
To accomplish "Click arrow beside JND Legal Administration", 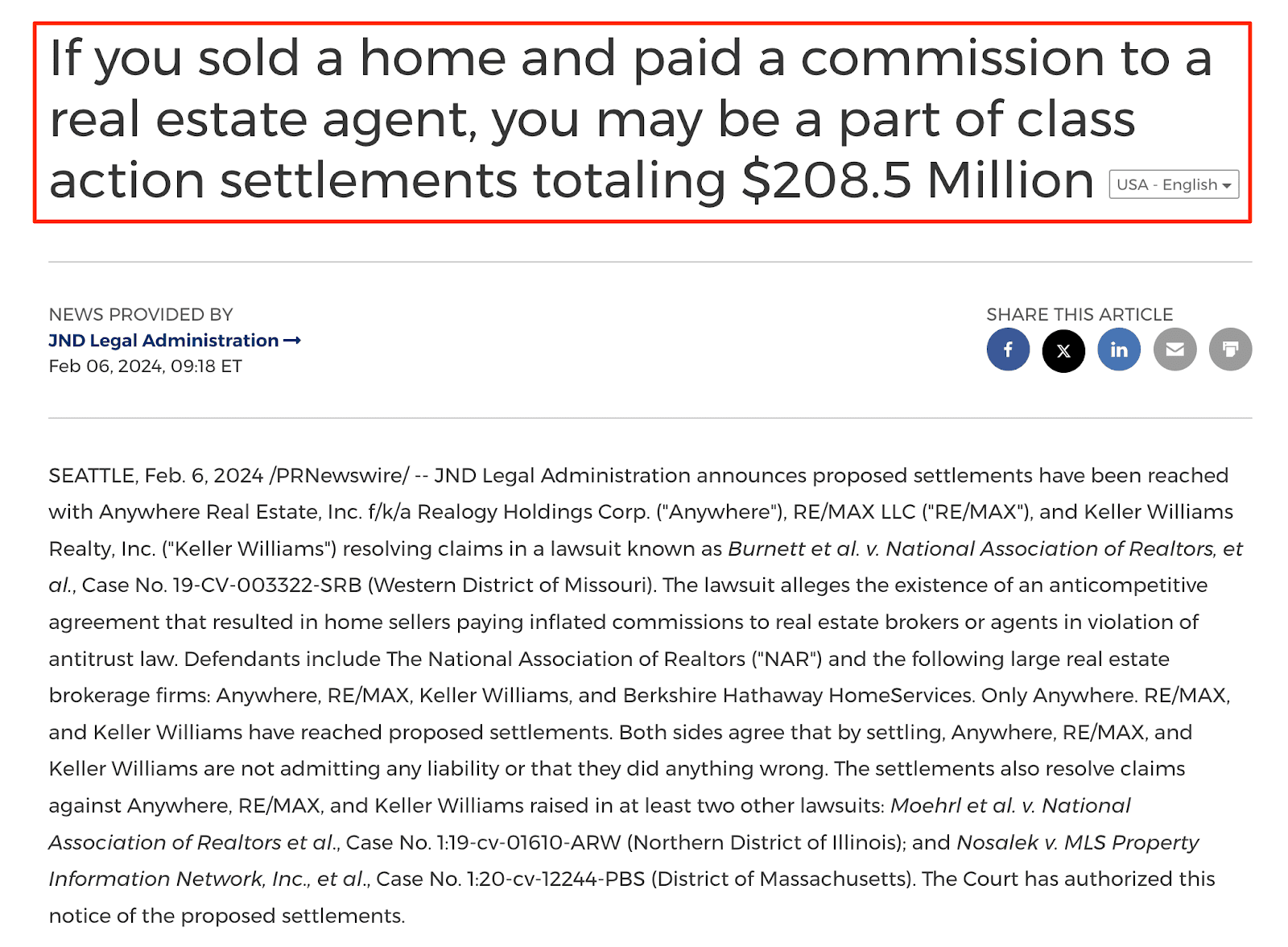I will click(x=292, y=341).
